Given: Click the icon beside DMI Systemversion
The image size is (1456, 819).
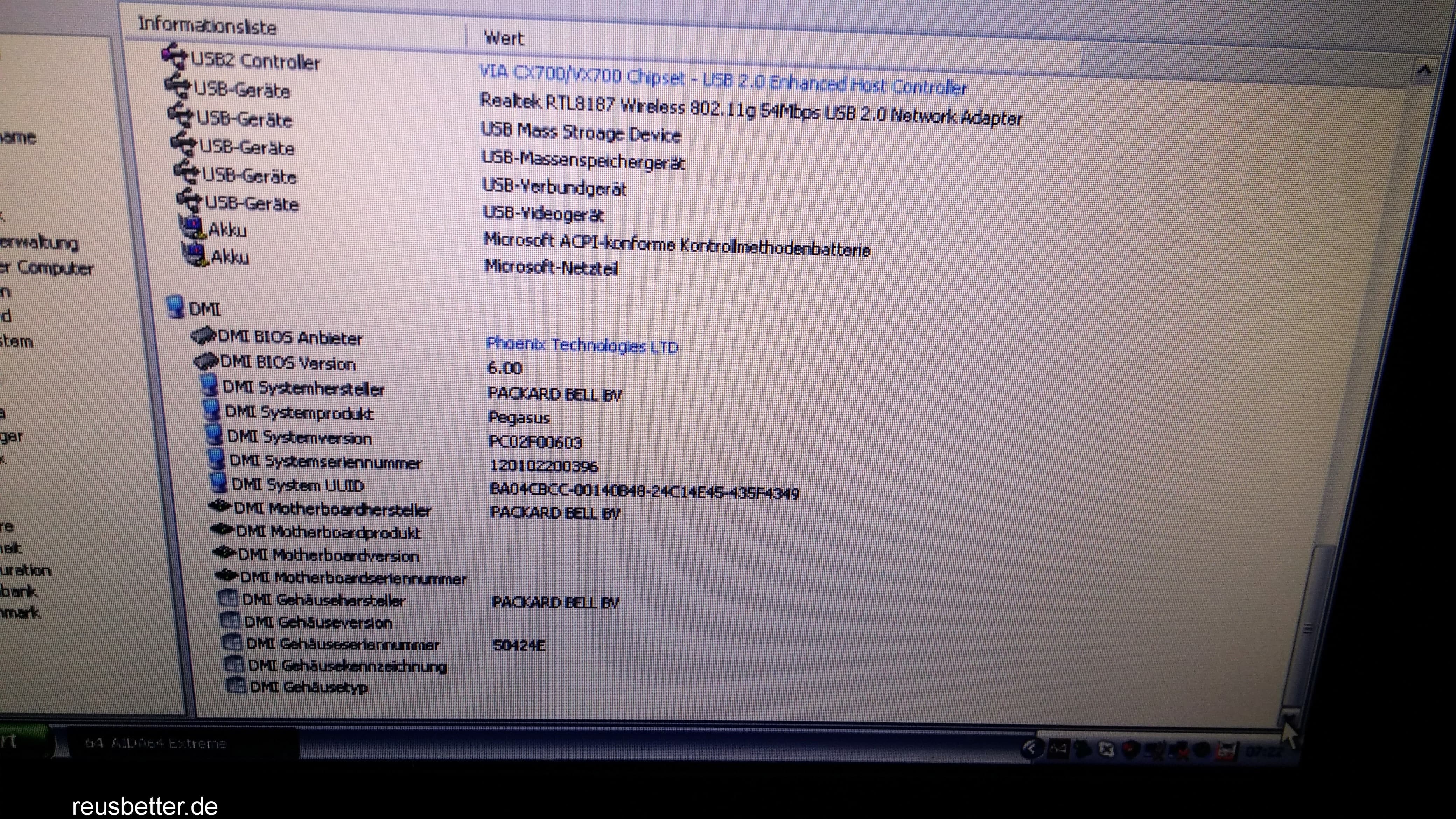Looking at the screenshot, I should coord(214,435).
